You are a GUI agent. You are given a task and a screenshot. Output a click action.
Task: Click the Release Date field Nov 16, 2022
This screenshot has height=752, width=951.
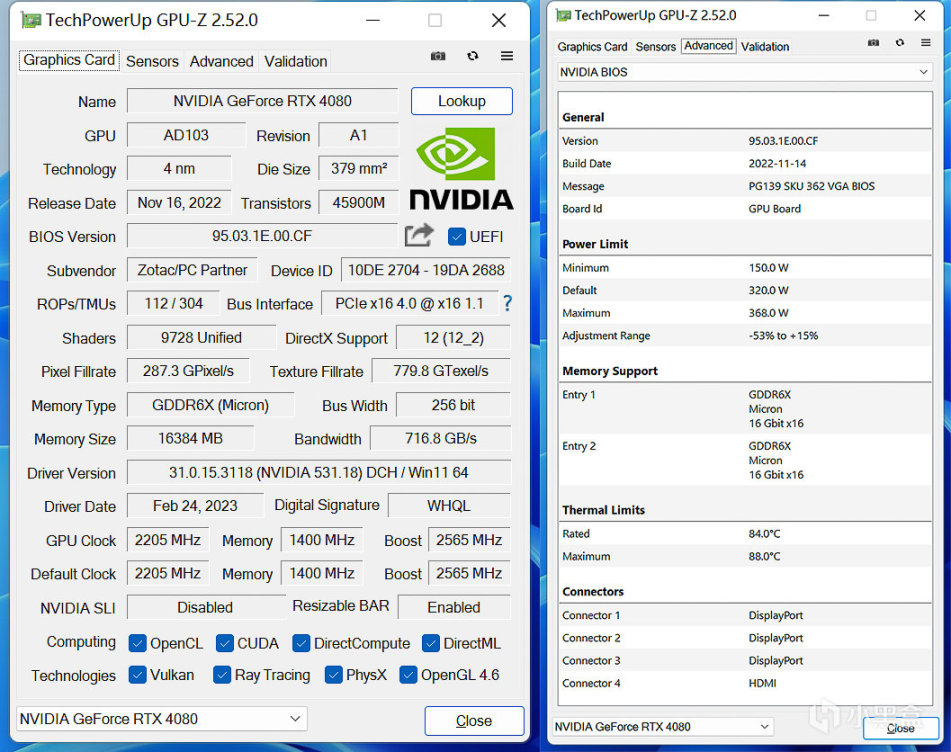tap(179, 203)
